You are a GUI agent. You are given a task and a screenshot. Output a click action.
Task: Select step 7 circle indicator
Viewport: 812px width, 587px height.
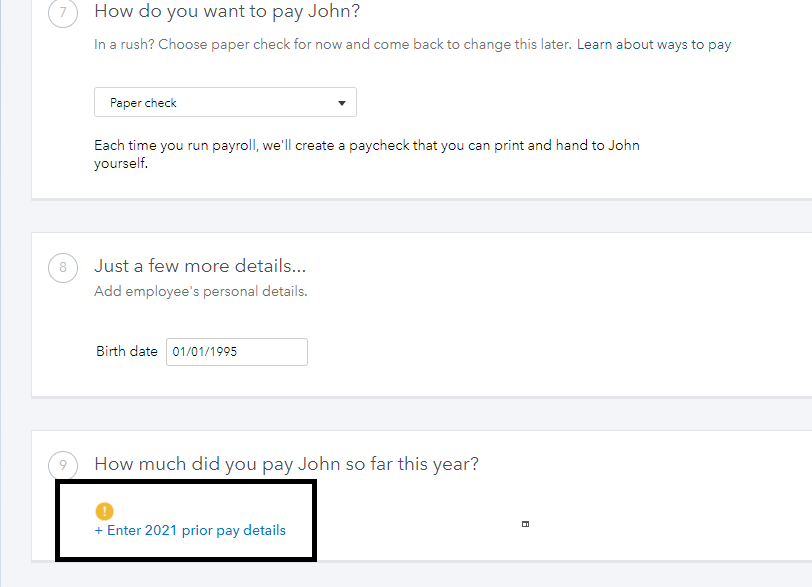point(63,14)
